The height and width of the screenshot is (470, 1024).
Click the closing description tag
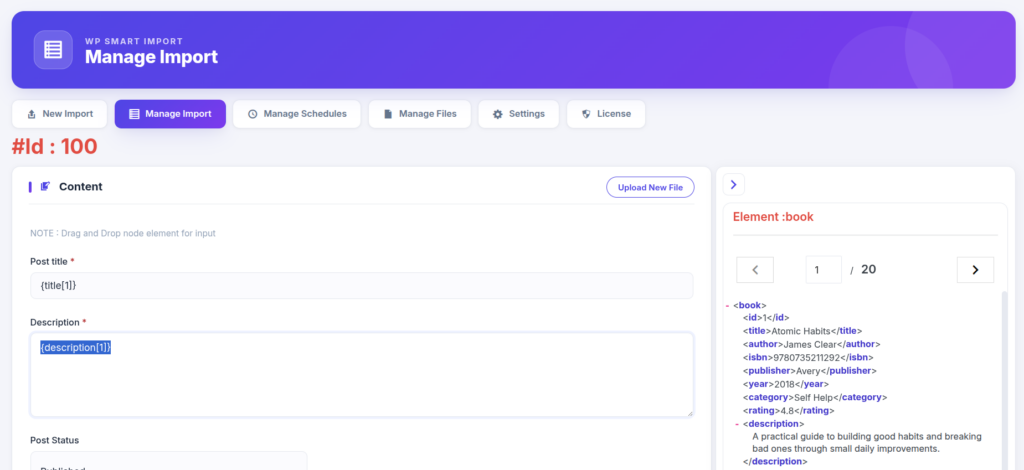775,462
